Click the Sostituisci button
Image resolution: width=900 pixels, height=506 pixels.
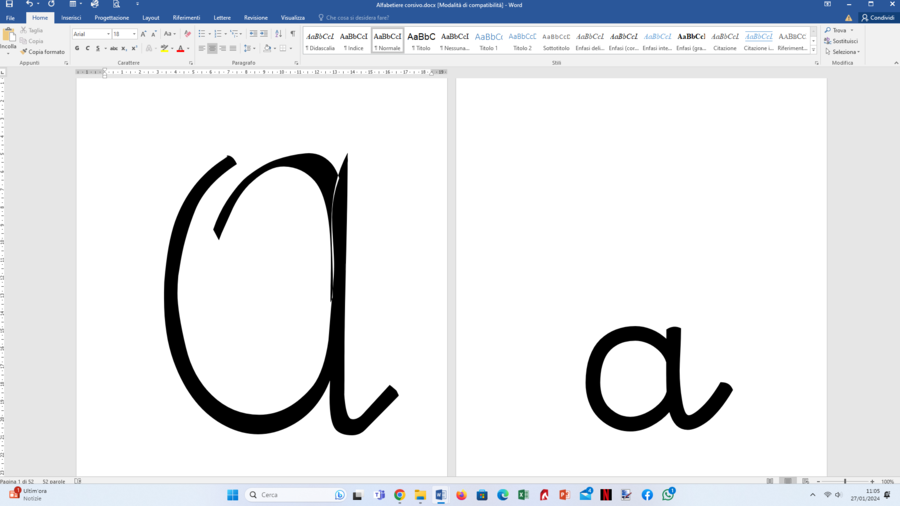tap(841, 41)
